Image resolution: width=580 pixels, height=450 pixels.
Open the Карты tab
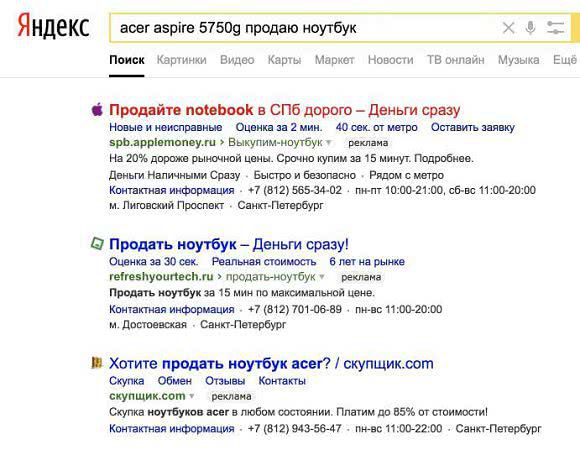point(284,60)
